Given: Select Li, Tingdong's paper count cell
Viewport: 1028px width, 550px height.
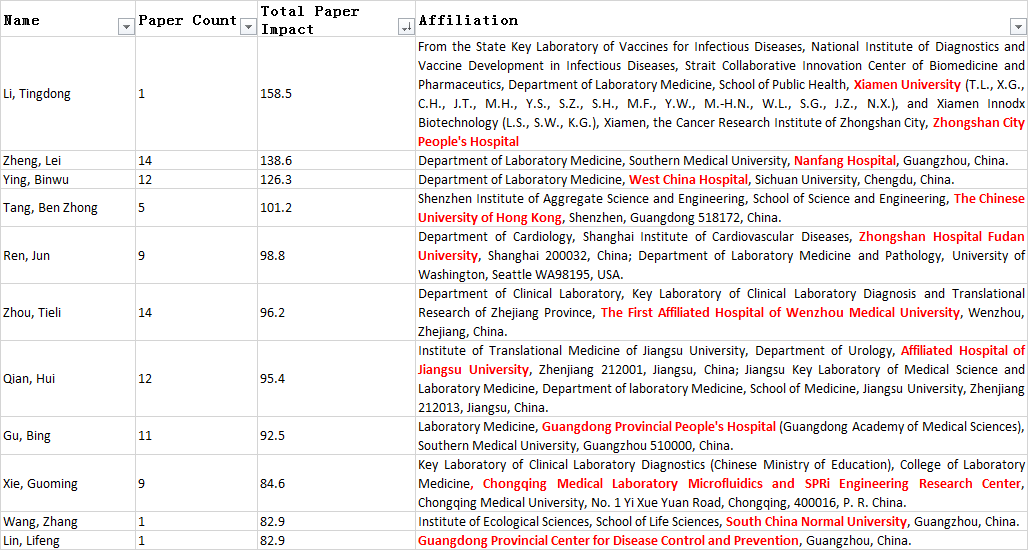Looking at the screenshot, I should coord(197,94).
